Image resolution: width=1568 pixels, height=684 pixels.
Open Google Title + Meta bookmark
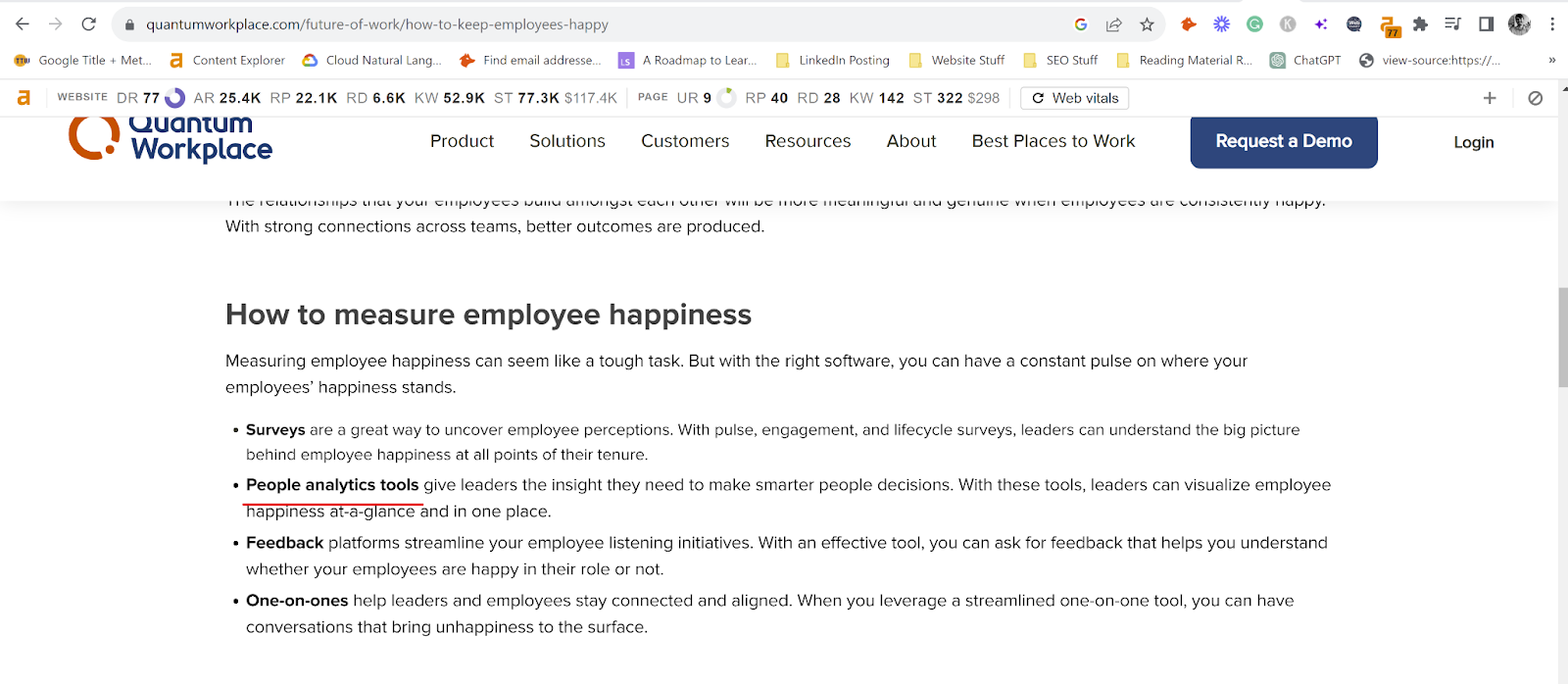coord(83,61)
